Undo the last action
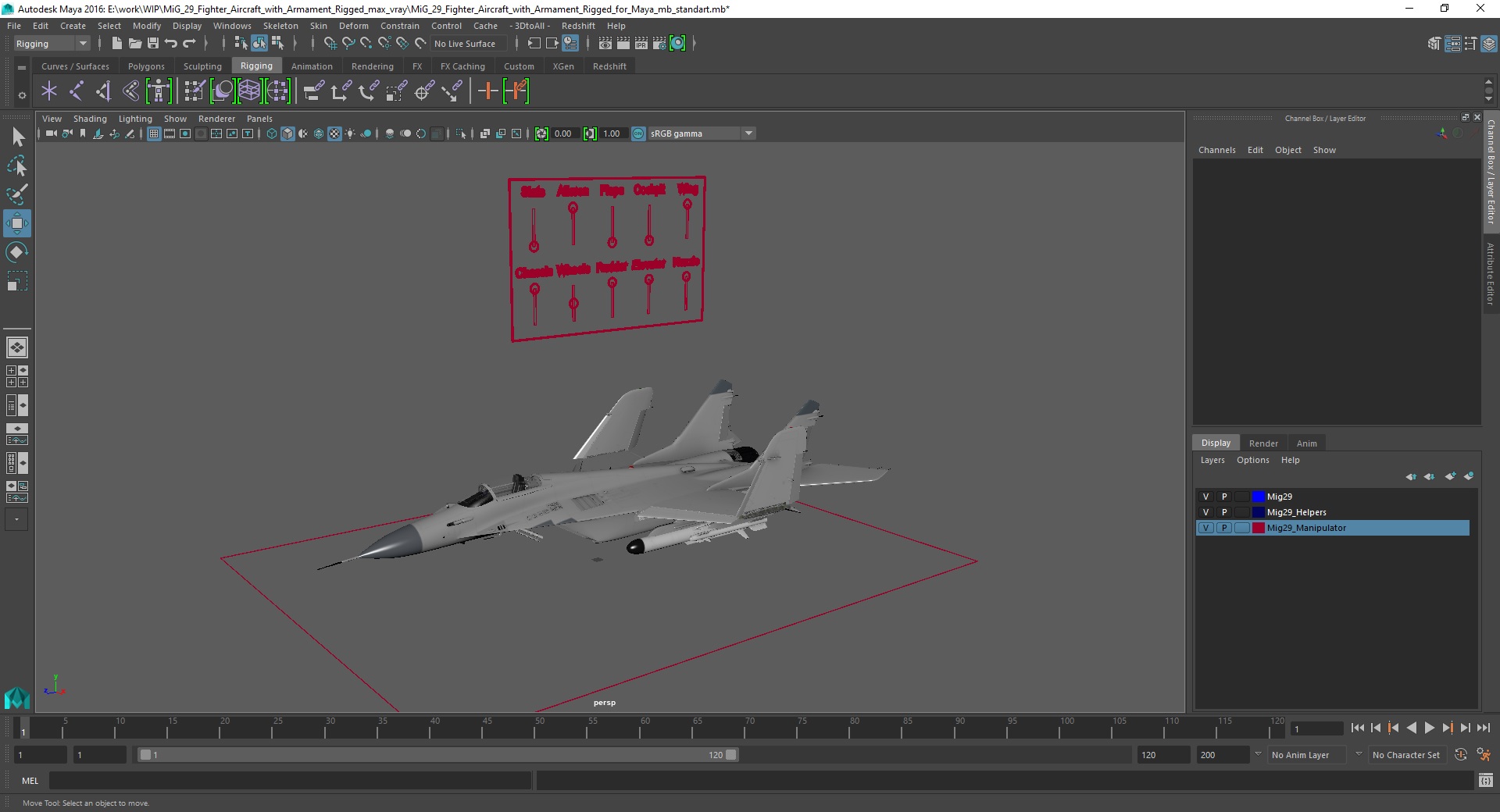This screenshot has width=1500, height=812. point(171,44)
